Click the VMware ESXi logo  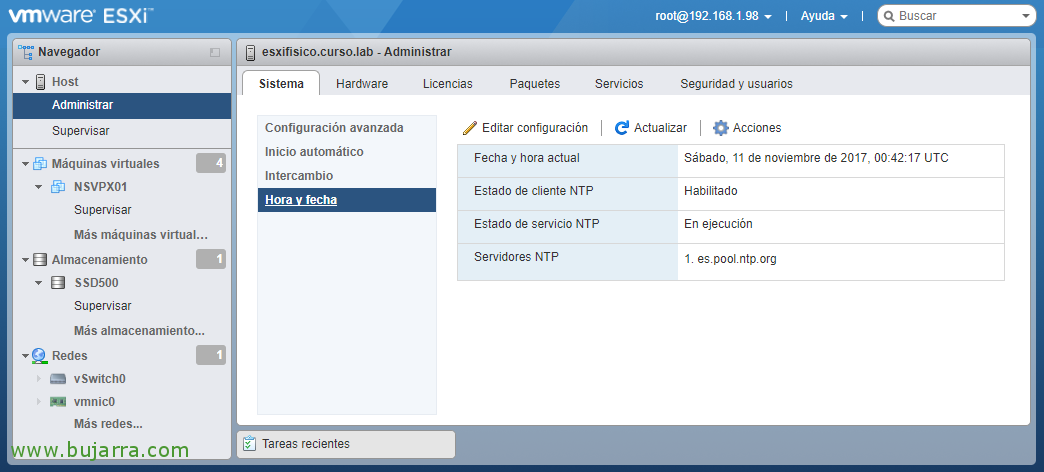81,16
